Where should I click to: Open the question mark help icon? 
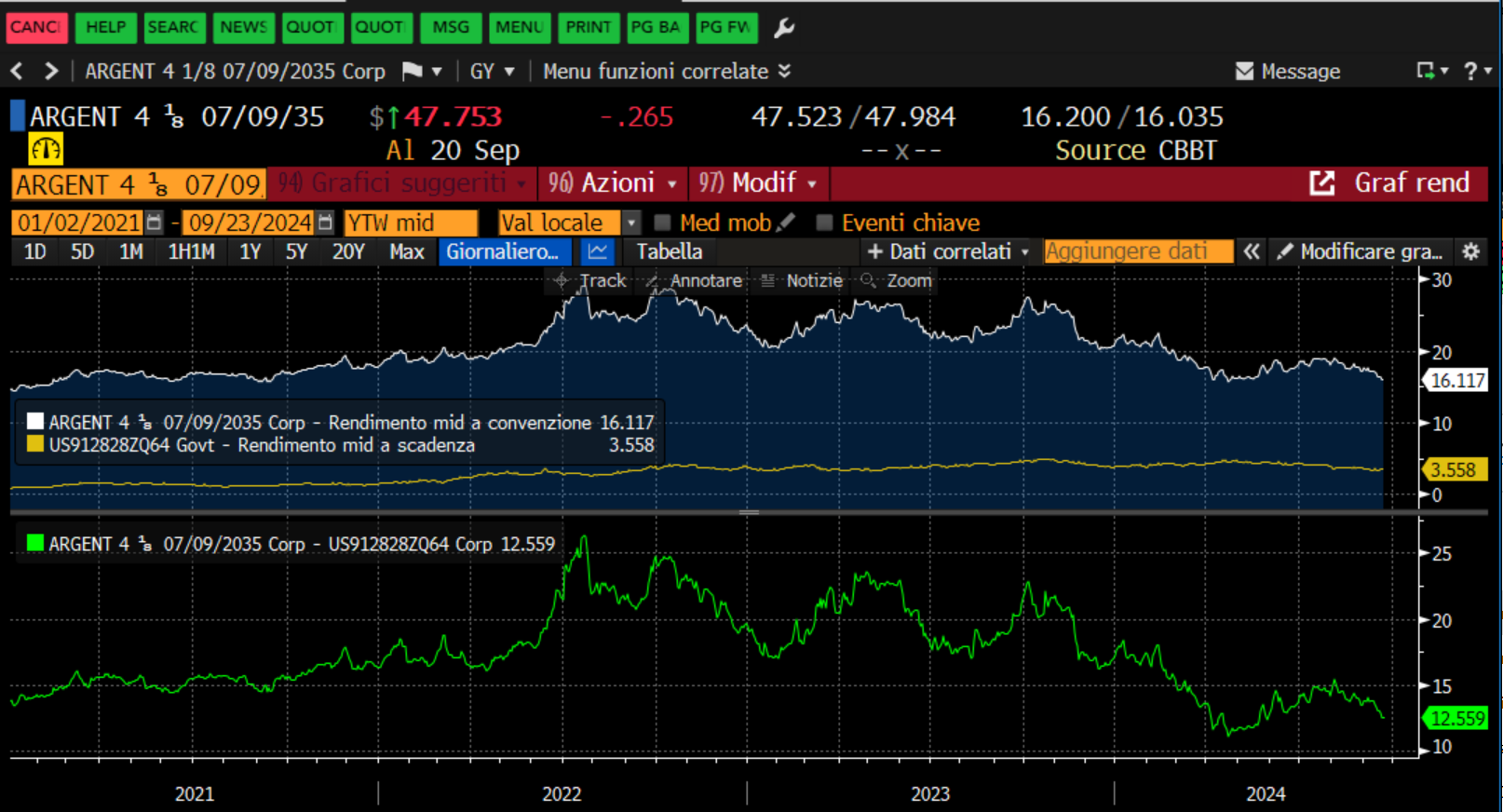1470,71
